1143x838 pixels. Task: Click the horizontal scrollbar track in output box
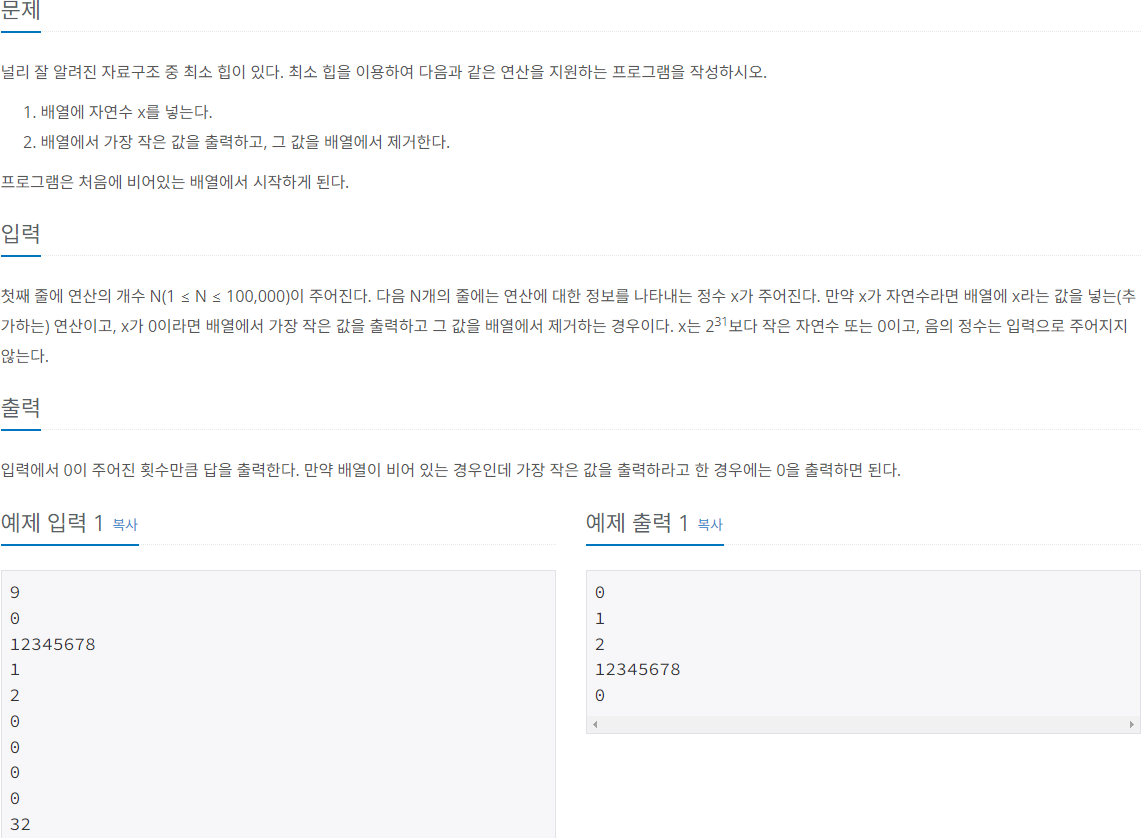[x=863, y=724]
